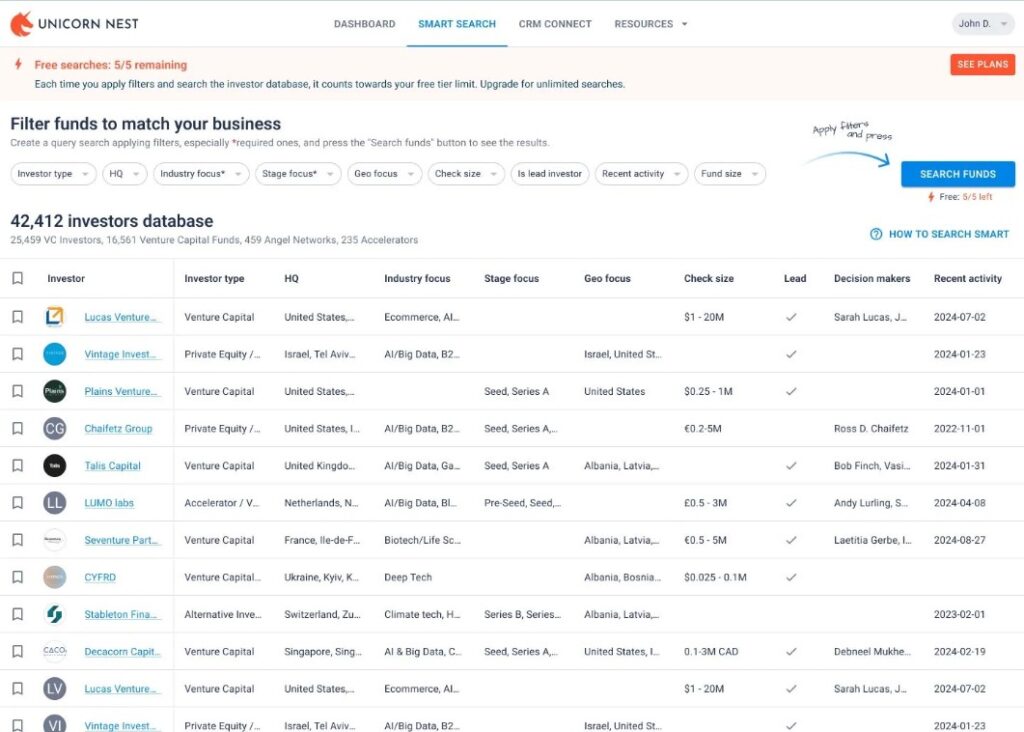Viewport: 1024px width, 732px height.
Task: Bookmark the CYFRD row
Action: [x=18, y=577]
